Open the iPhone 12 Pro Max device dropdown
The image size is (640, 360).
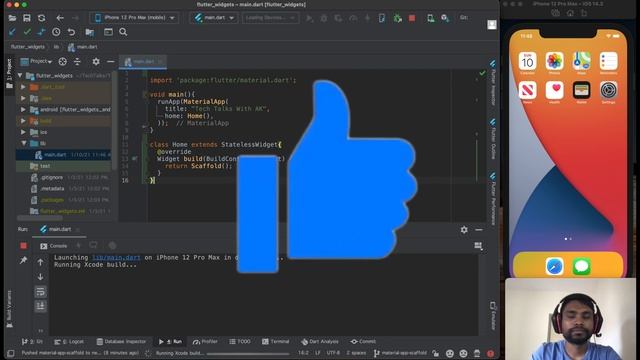134,18
